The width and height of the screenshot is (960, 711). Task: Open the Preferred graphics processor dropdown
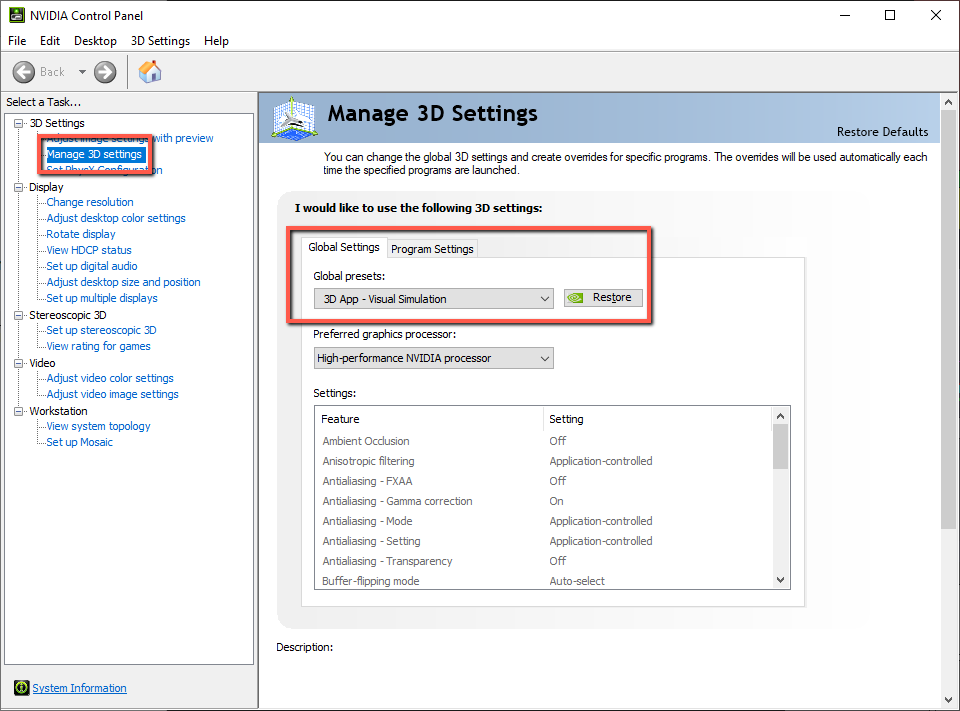tap(433, 358)
